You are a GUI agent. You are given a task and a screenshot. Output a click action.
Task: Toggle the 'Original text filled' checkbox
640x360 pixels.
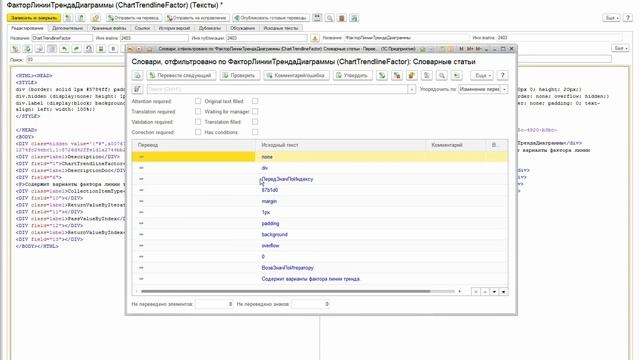point(255,101)
